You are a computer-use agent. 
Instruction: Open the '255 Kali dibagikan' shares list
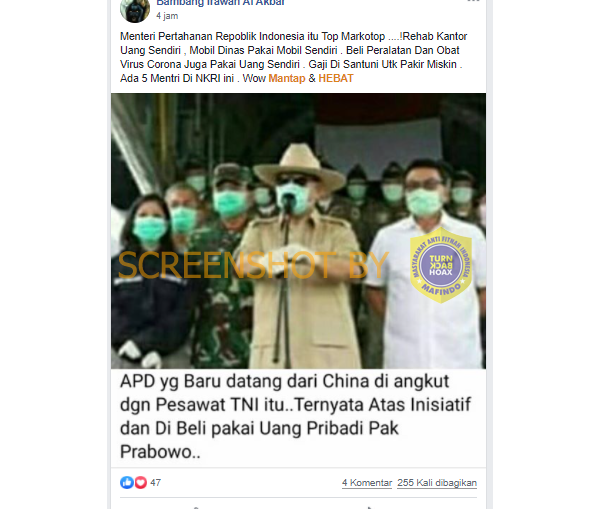point(437,483)
